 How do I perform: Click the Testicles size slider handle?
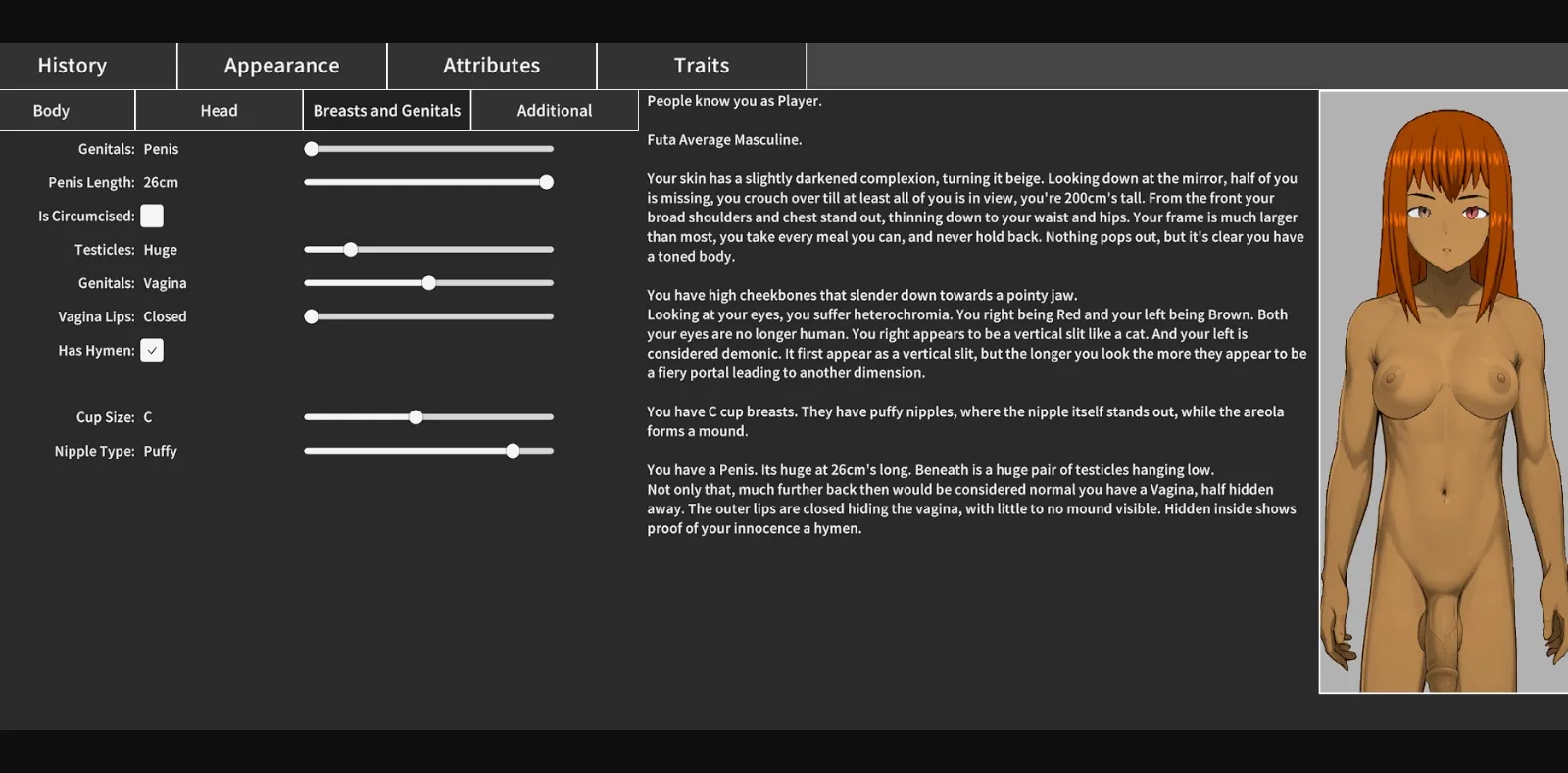pos(350,250)
